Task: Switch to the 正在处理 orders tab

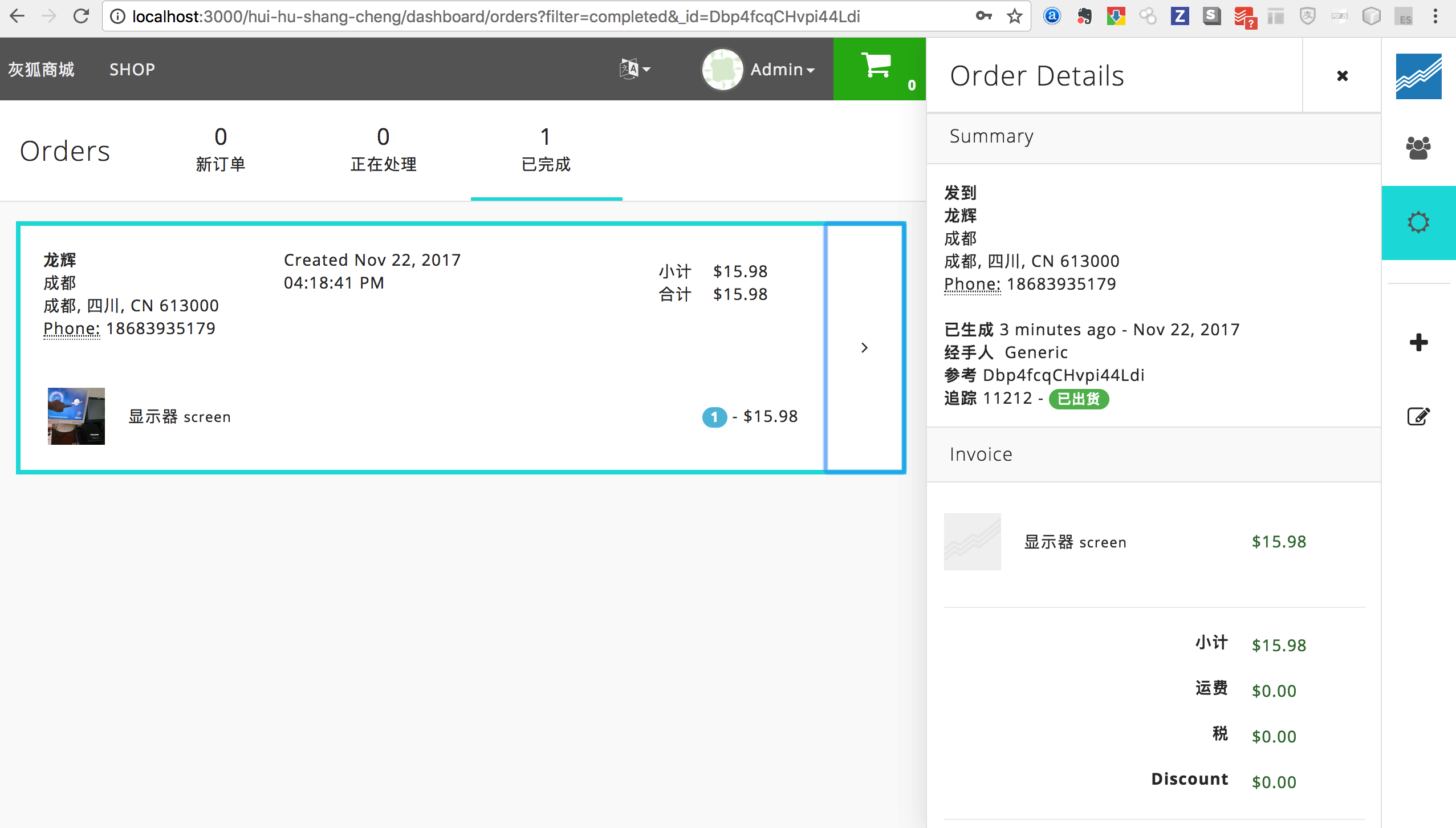Action: coord(383,151)
